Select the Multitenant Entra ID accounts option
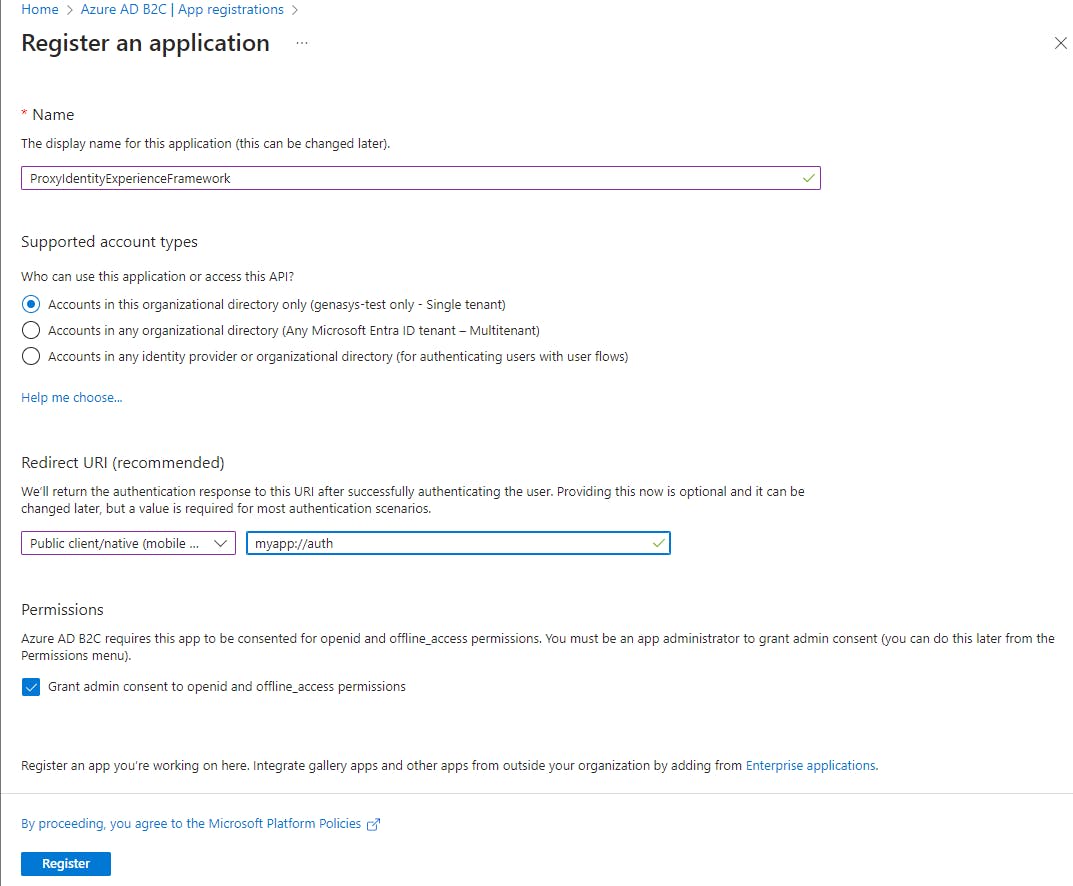Image resolution: width=1073 pixels, height=886 pixels. pos(31,330)
